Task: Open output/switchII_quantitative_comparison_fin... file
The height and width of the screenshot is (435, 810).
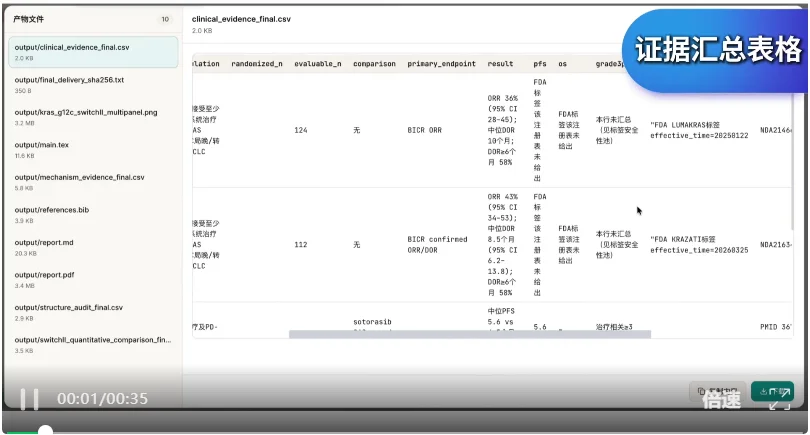Action: pos(94,345)
